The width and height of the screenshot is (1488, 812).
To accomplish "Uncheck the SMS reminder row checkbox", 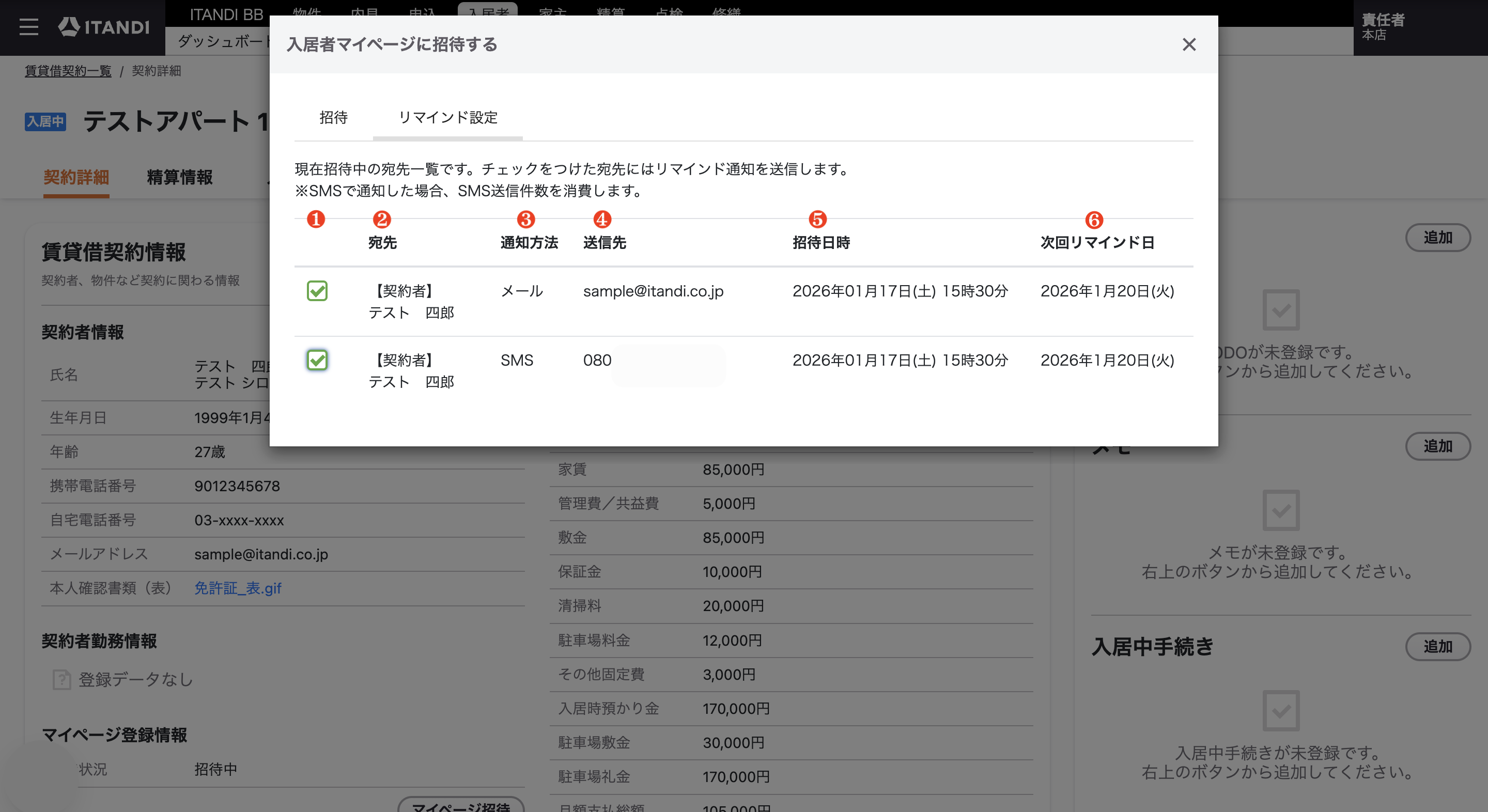I will tap(317, 361).
